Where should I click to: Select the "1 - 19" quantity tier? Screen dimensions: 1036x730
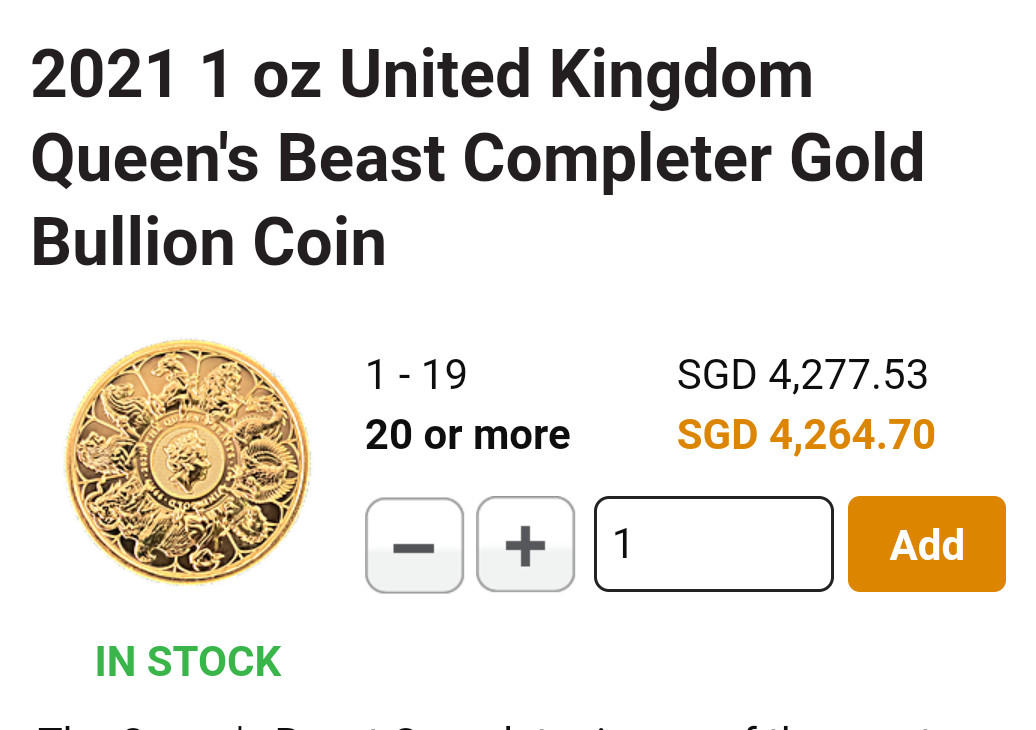(x=416, y=376)
